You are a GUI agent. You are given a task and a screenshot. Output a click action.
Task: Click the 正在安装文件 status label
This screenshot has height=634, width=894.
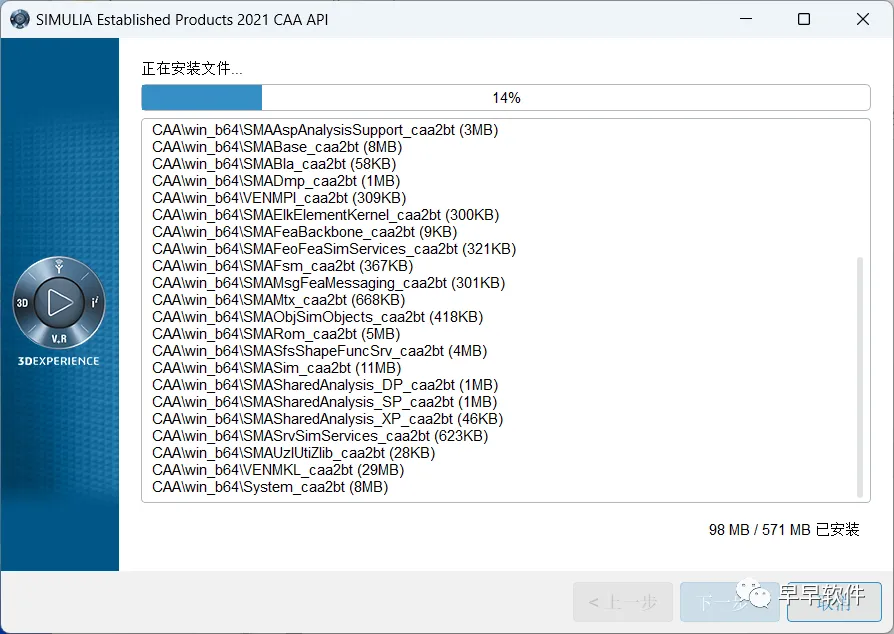(192, 68)
